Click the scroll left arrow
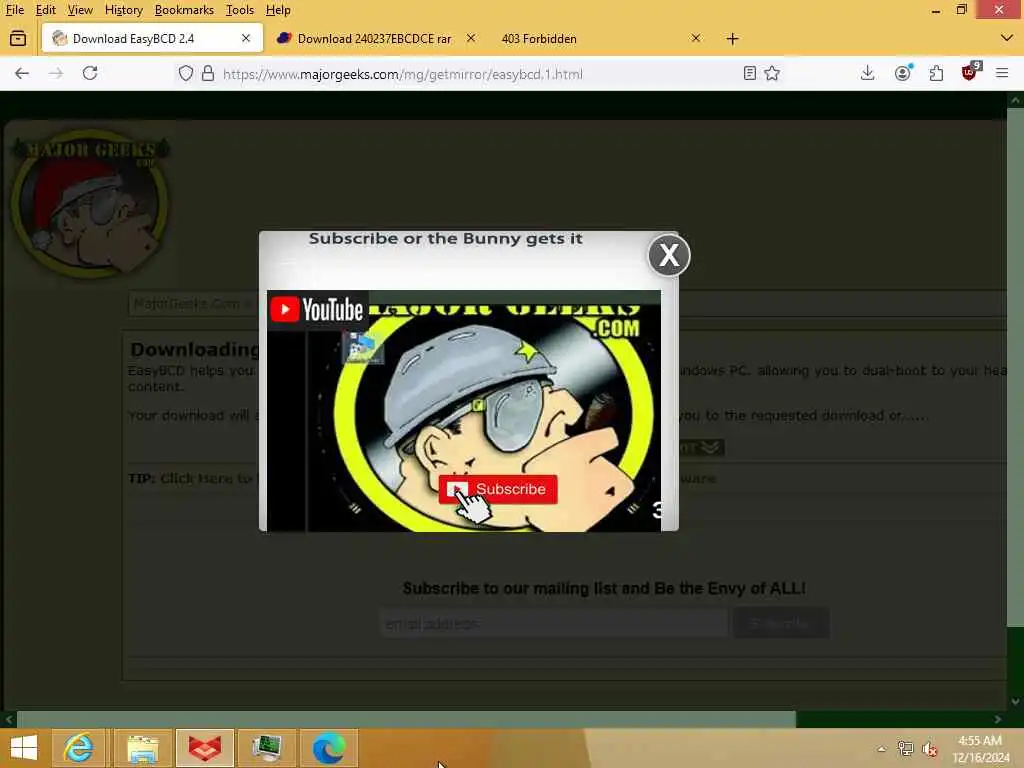 (x=8, y=720)
